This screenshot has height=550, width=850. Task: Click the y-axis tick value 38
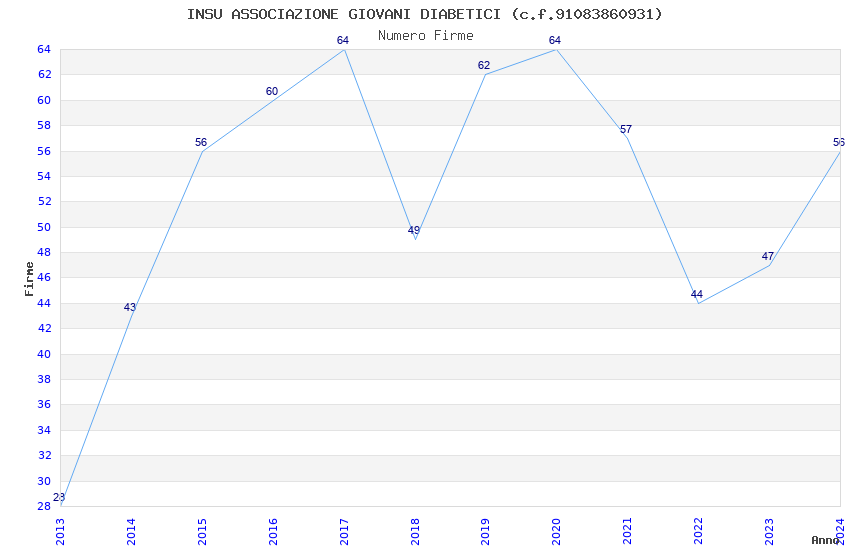44,379
